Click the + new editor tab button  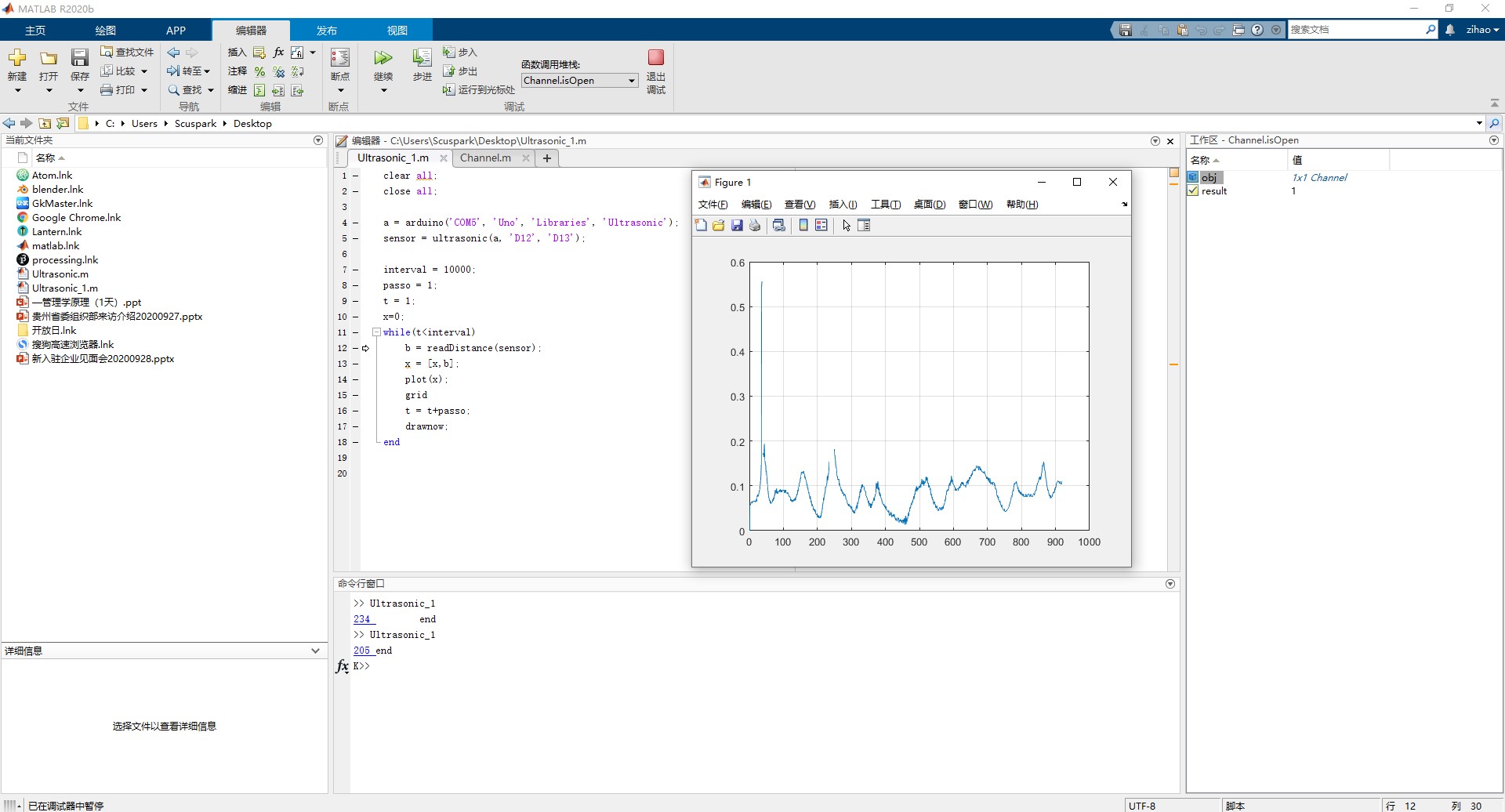tap(547, 158)
